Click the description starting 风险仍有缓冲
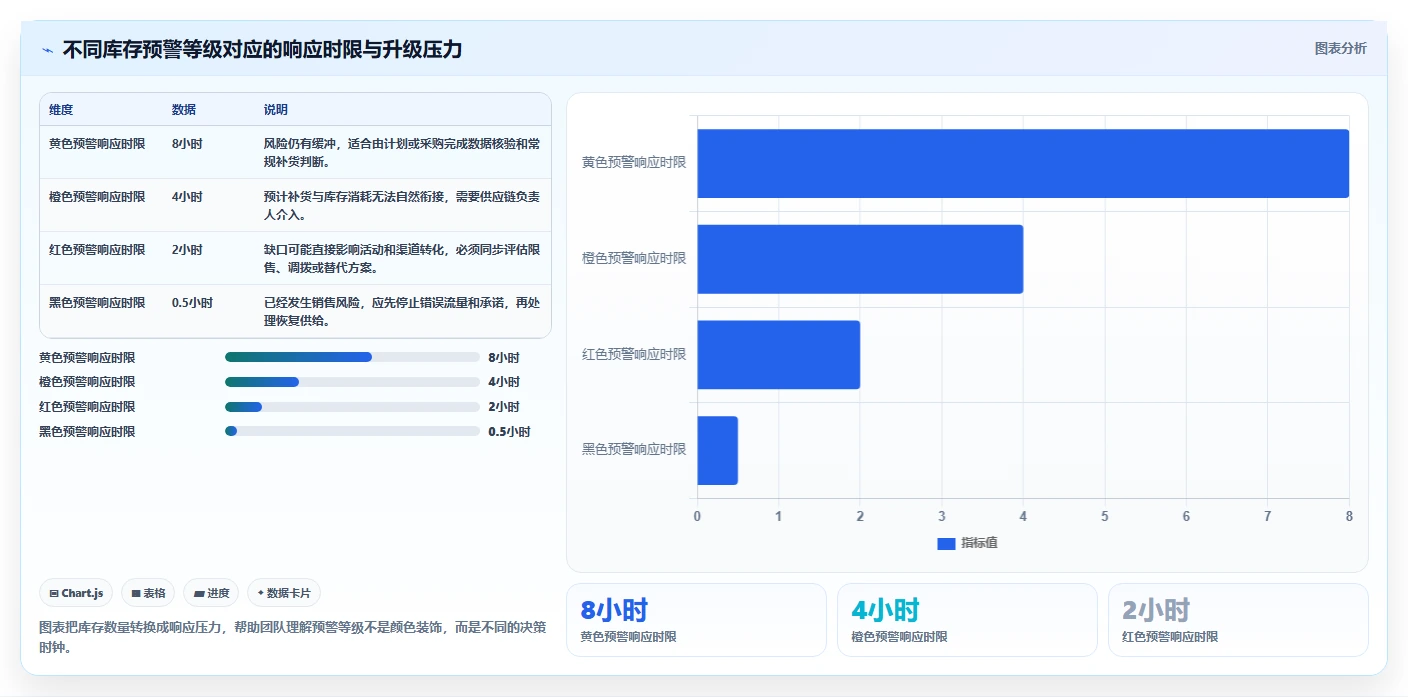 tap(402, 153)
